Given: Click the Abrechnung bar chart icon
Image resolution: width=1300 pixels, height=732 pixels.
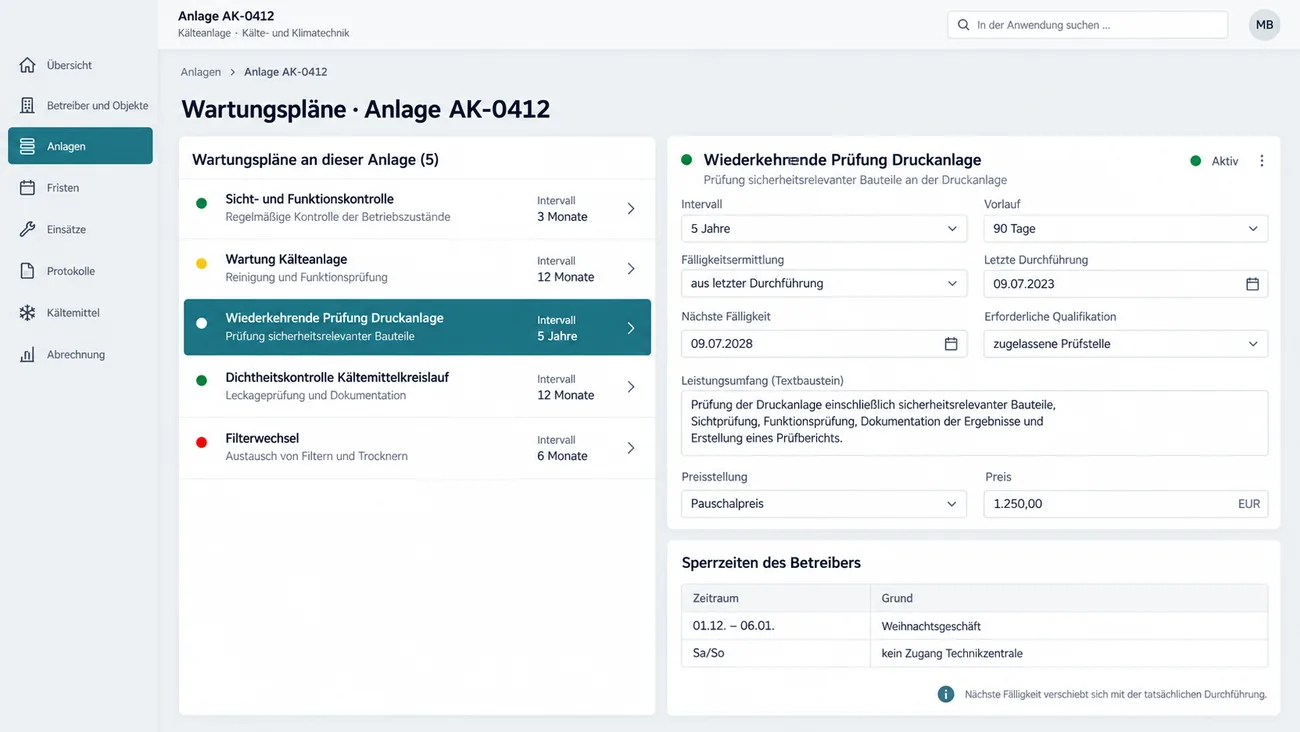Looking at the screenshot, I should [x=27, y=355].
